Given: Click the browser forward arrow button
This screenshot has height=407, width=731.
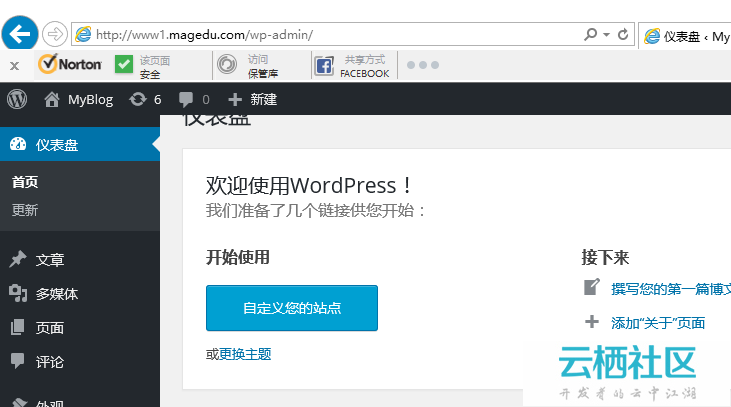Looking at the screenshot, I should coord(55,34).
